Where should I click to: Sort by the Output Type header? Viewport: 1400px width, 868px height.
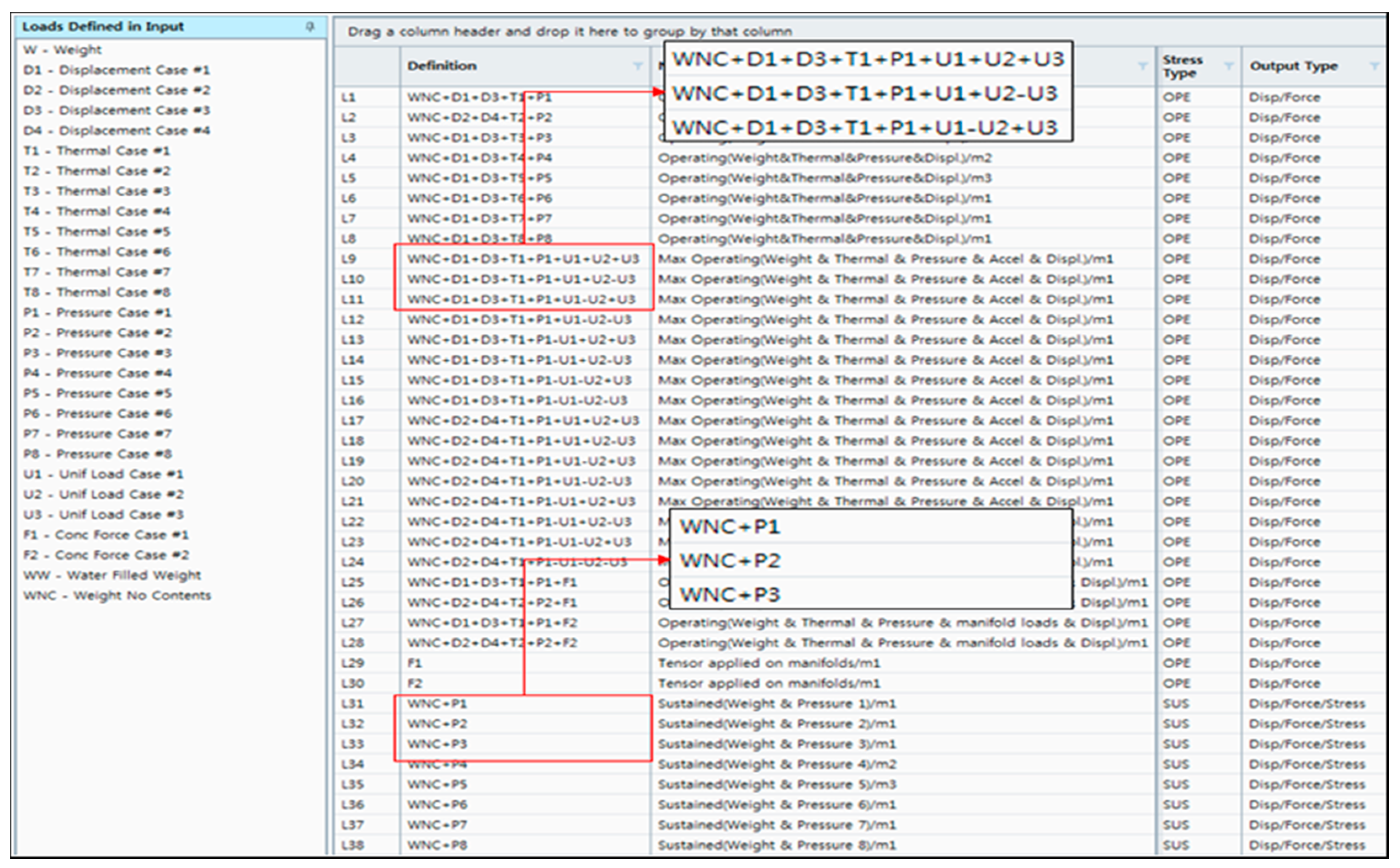click(1293, 66)
